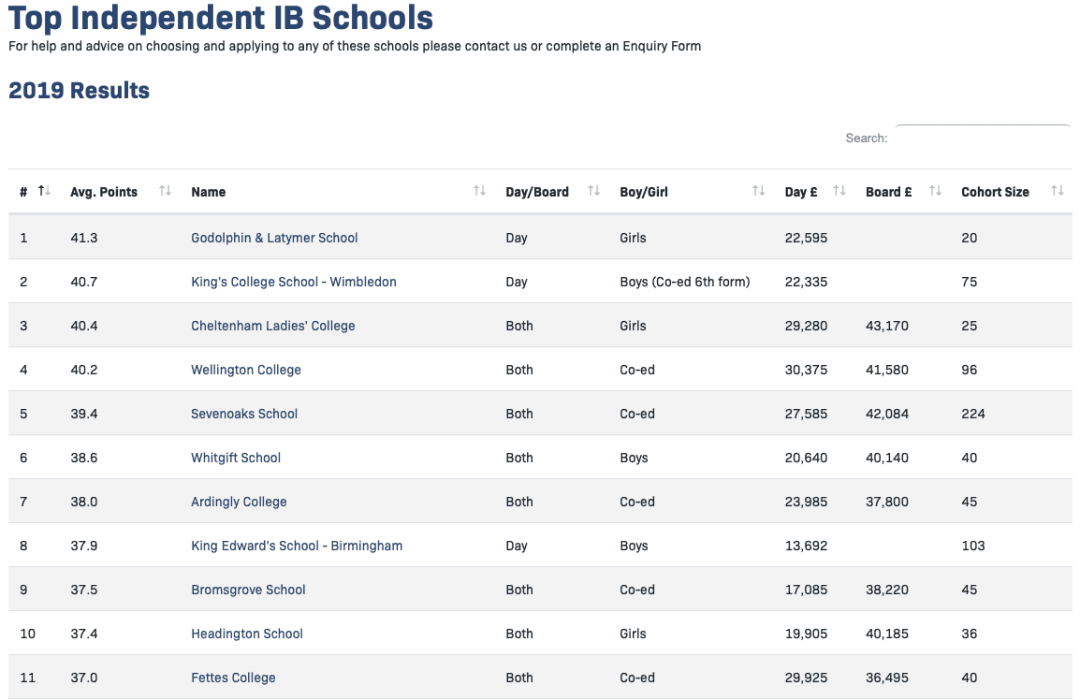
Task: Click the Board £ column header
Action: 889,192
